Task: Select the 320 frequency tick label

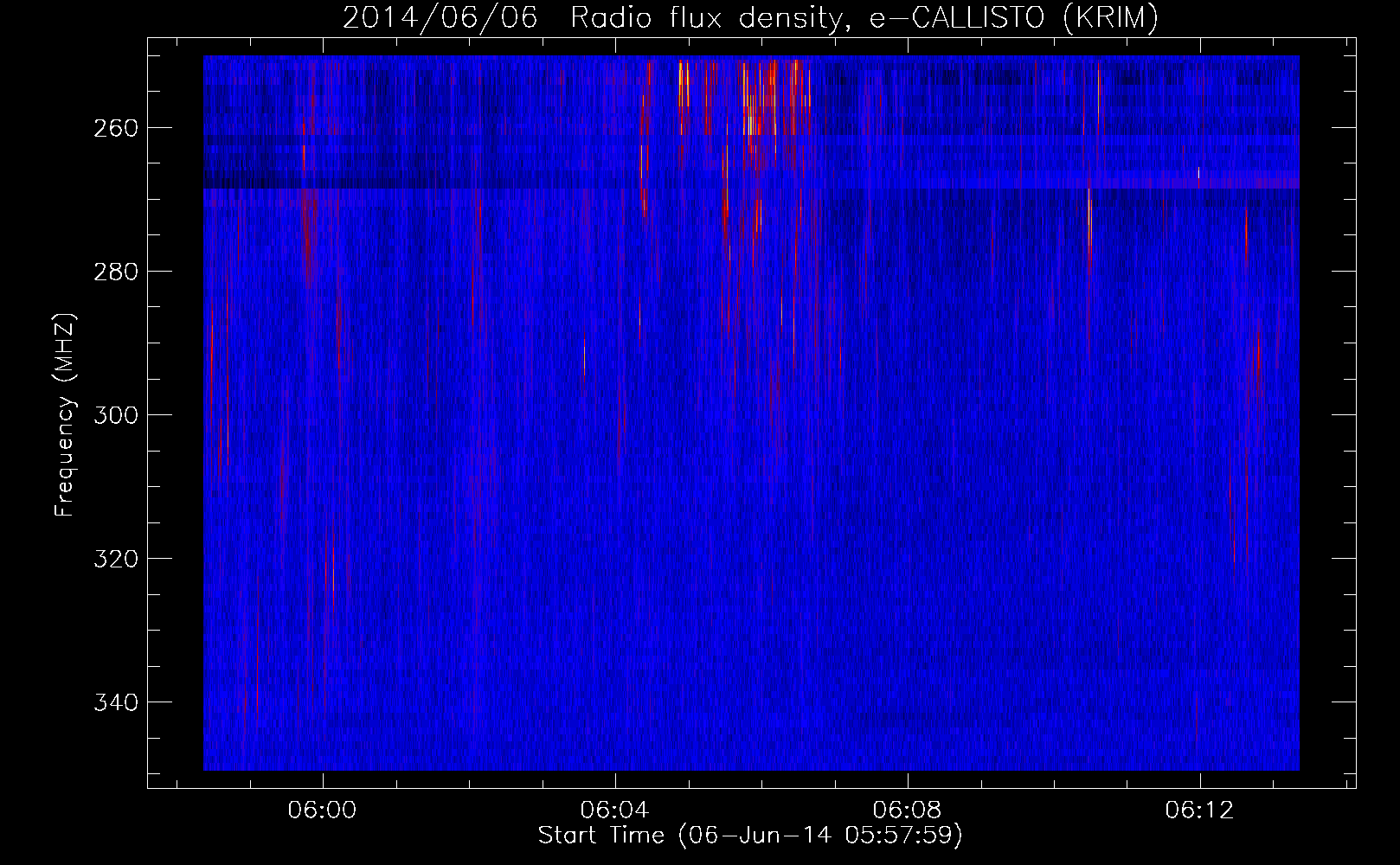Action: (x=115, y=559)
